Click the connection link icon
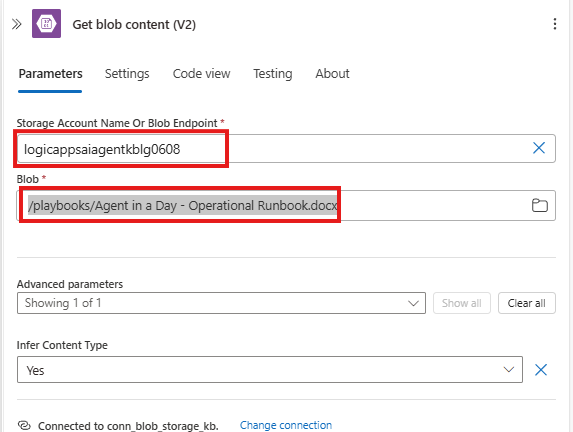The image size is (573, 432). pyautogui.click(x=24, y=426)
